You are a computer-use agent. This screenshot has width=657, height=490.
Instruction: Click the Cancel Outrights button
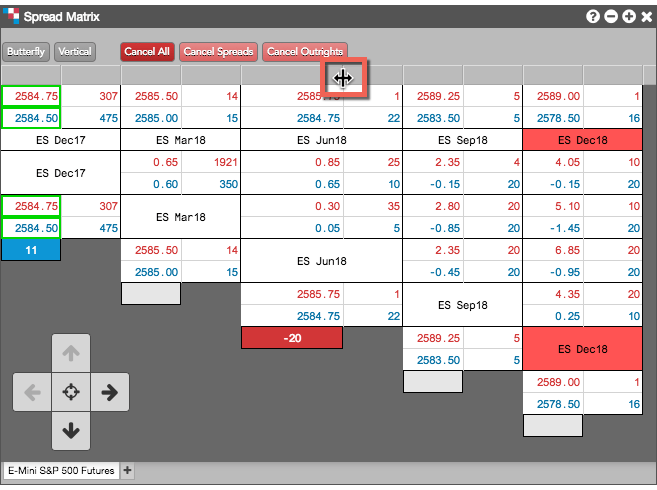(x=305, y=52)
